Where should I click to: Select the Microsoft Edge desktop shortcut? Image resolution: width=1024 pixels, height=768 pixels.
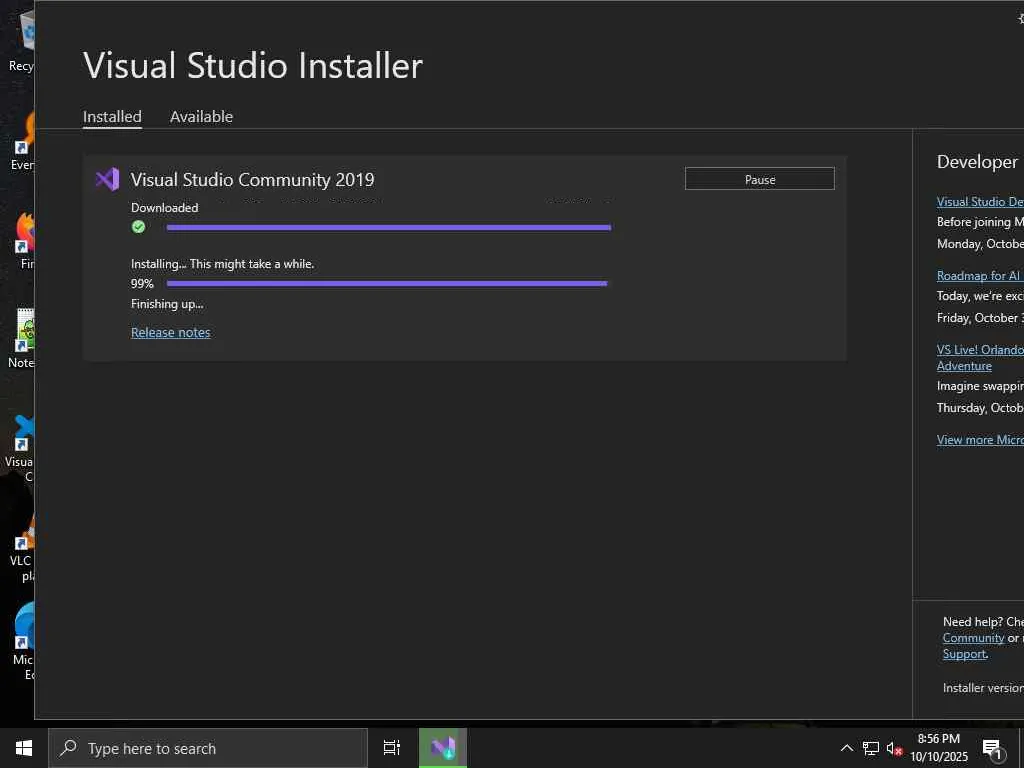25,641
